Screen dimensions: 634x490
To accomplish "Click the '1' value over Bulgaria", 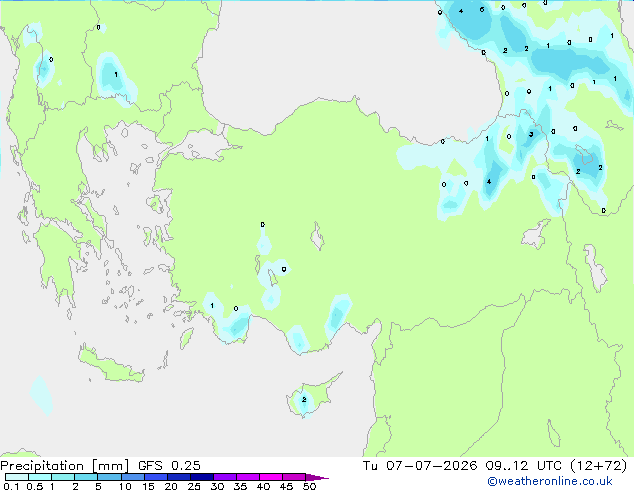I will tap(116, 74).
